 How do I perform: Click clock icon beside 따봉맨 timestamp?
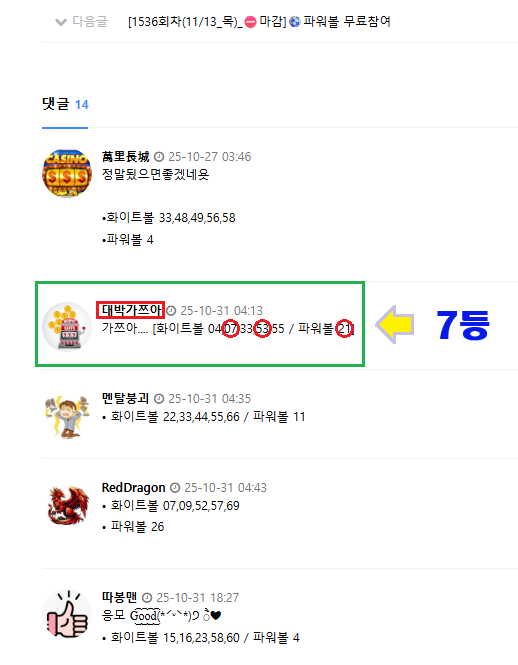tap(147, 598)
